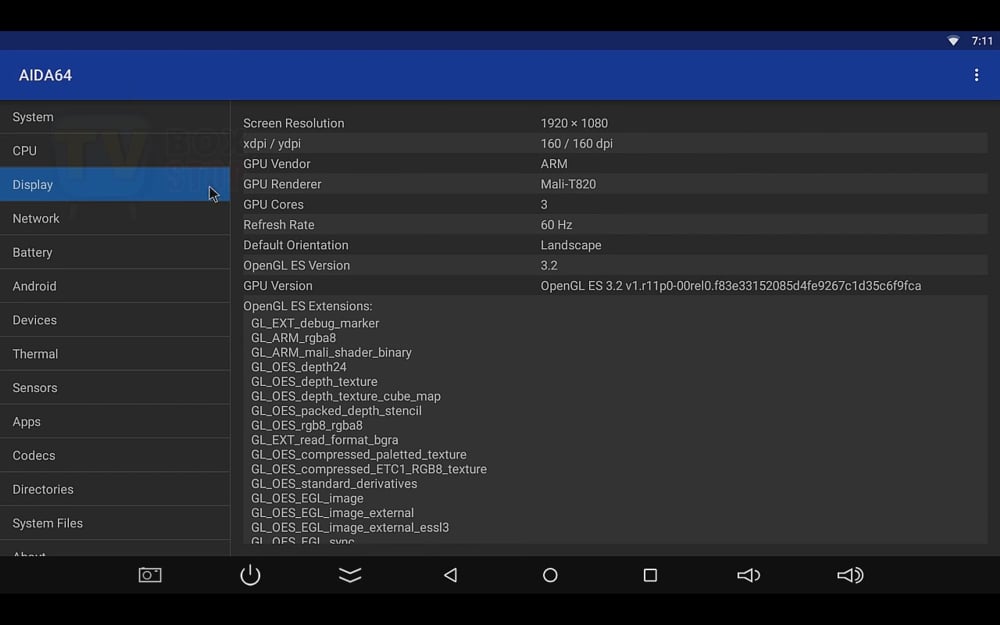
Task: Tap the Back triangle navigation icon
Action: (x=450, y=575)
